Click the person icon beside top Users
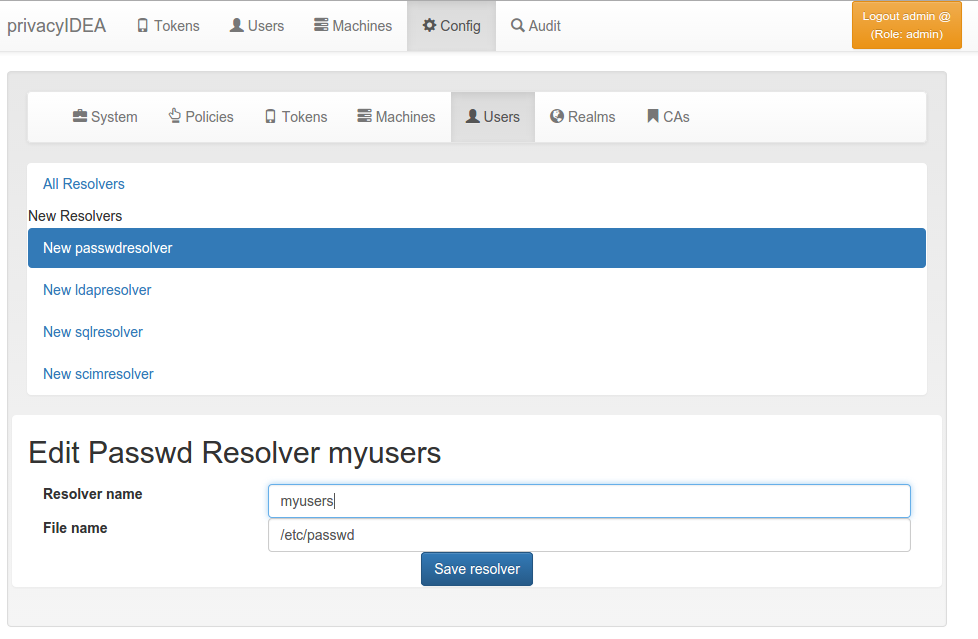The width and height of the screenshot is (978, 639). click(236, 25)
